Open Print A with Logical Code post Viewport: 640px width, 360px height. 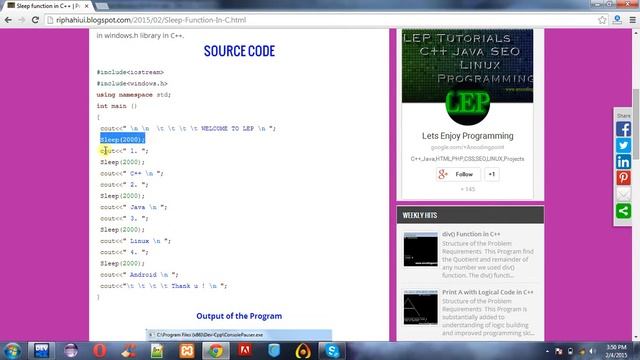click(488, 292)
